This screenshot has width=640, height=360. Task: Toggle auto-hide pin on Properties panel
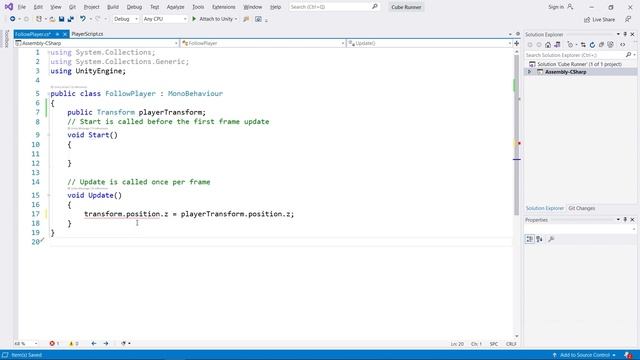click(625, 220)
